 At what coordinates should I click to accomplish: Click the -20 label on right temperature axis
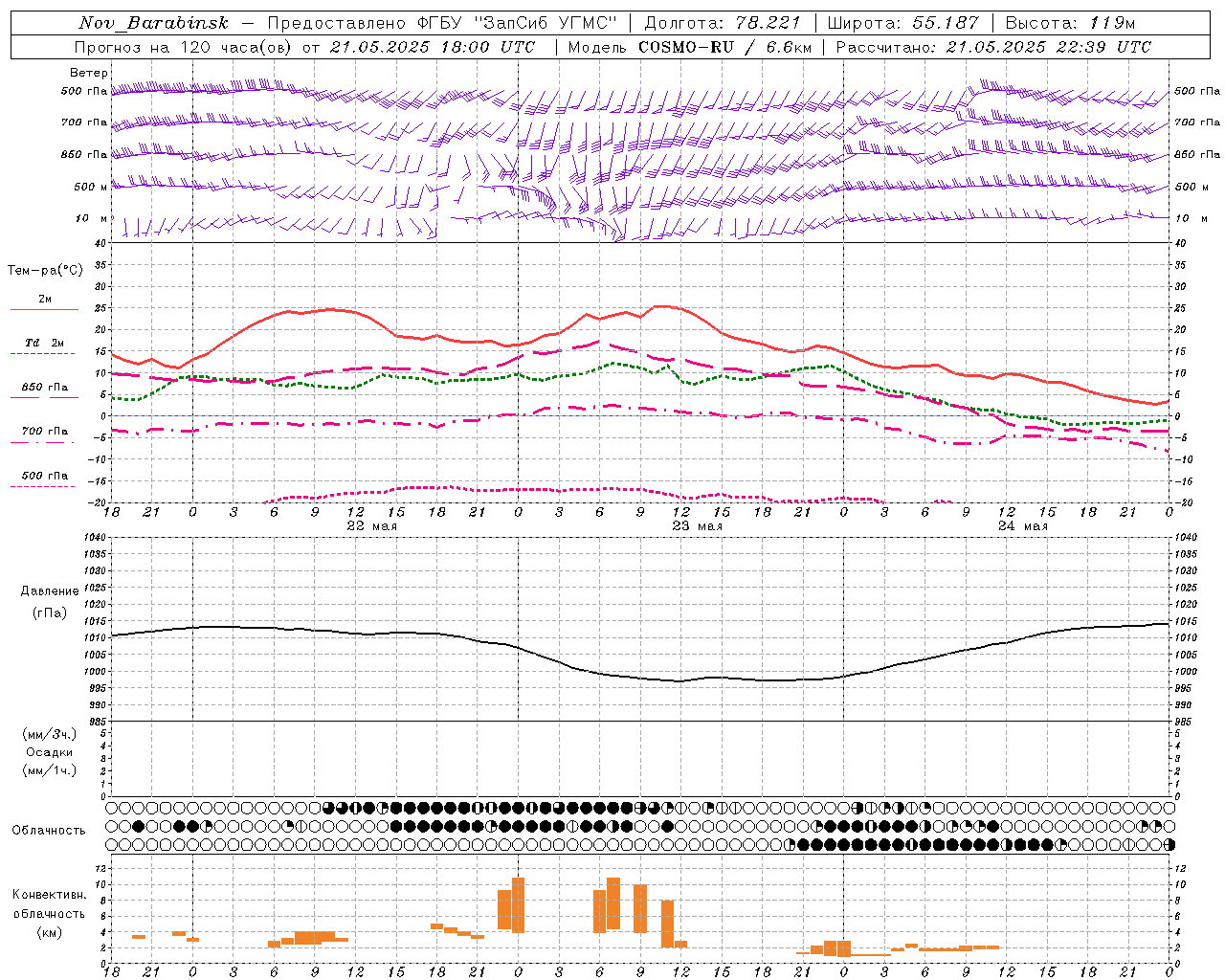coord(1182,502)
